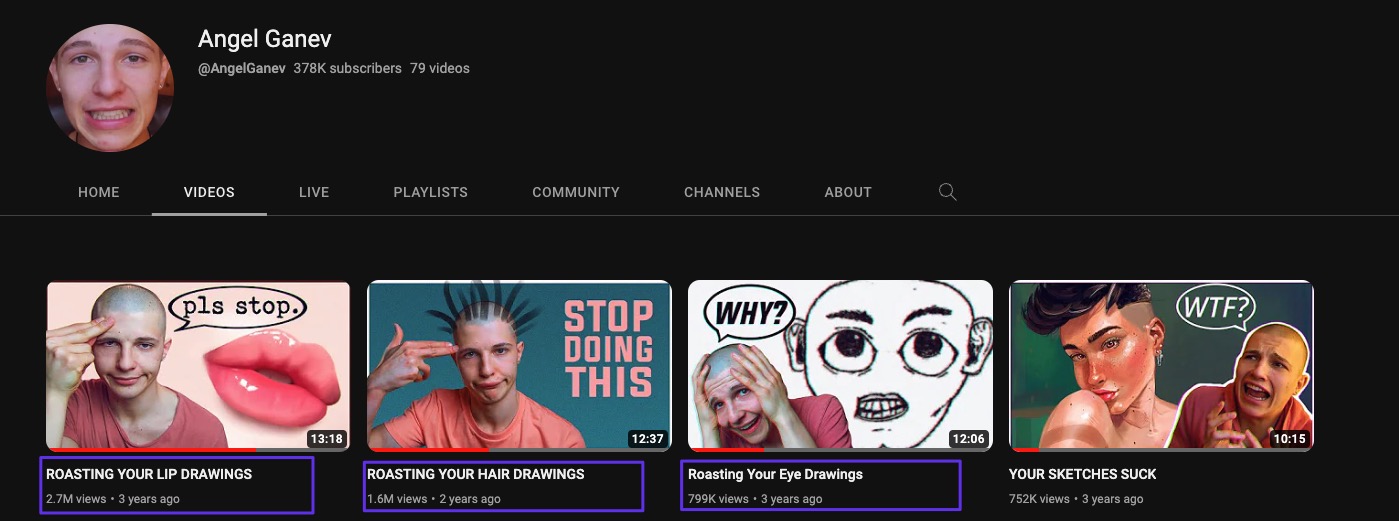1399x521 pixels.
Task: Click the ROASTING YOUR LIP DRAWINGS title
Action: pyautogui.click(x=149, y=474)
